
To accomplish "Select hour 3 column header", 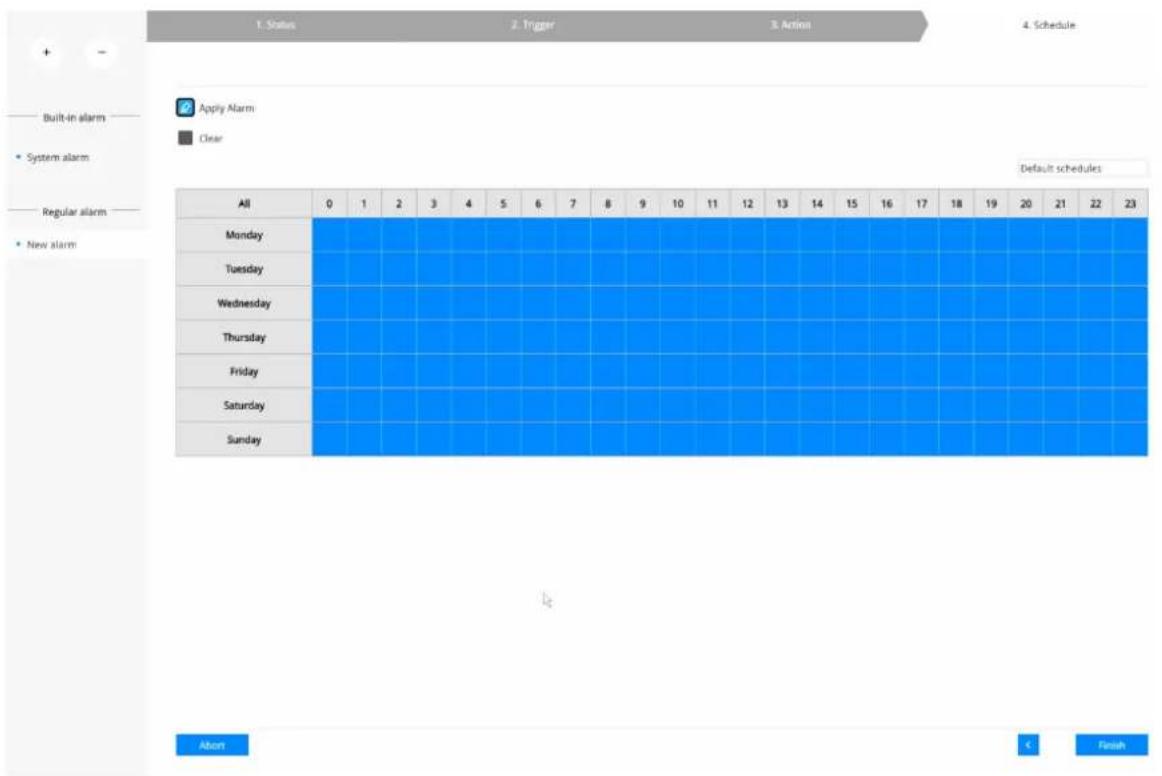I will pyautogui.click(x=434, y=204).
